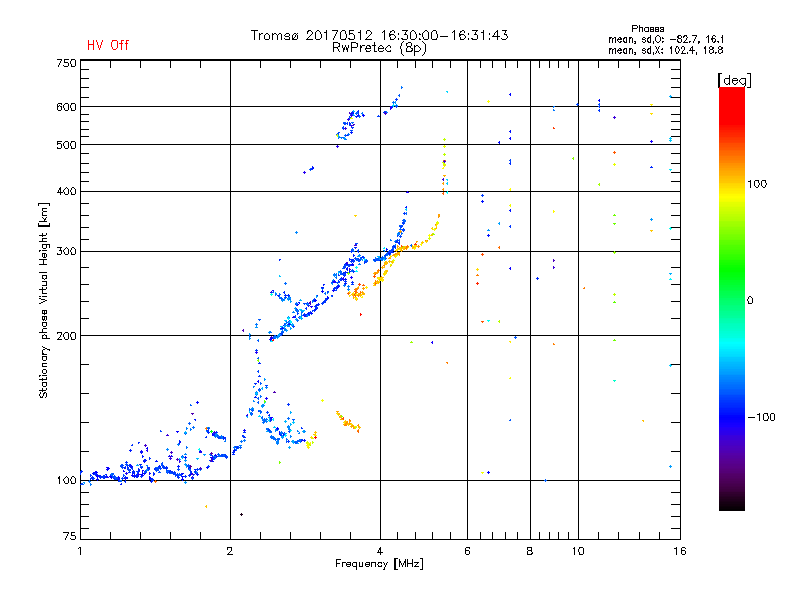
Task: Click the '[deg]' colorbar unit label
Action: pyautogui.click(x=734, y=80)
